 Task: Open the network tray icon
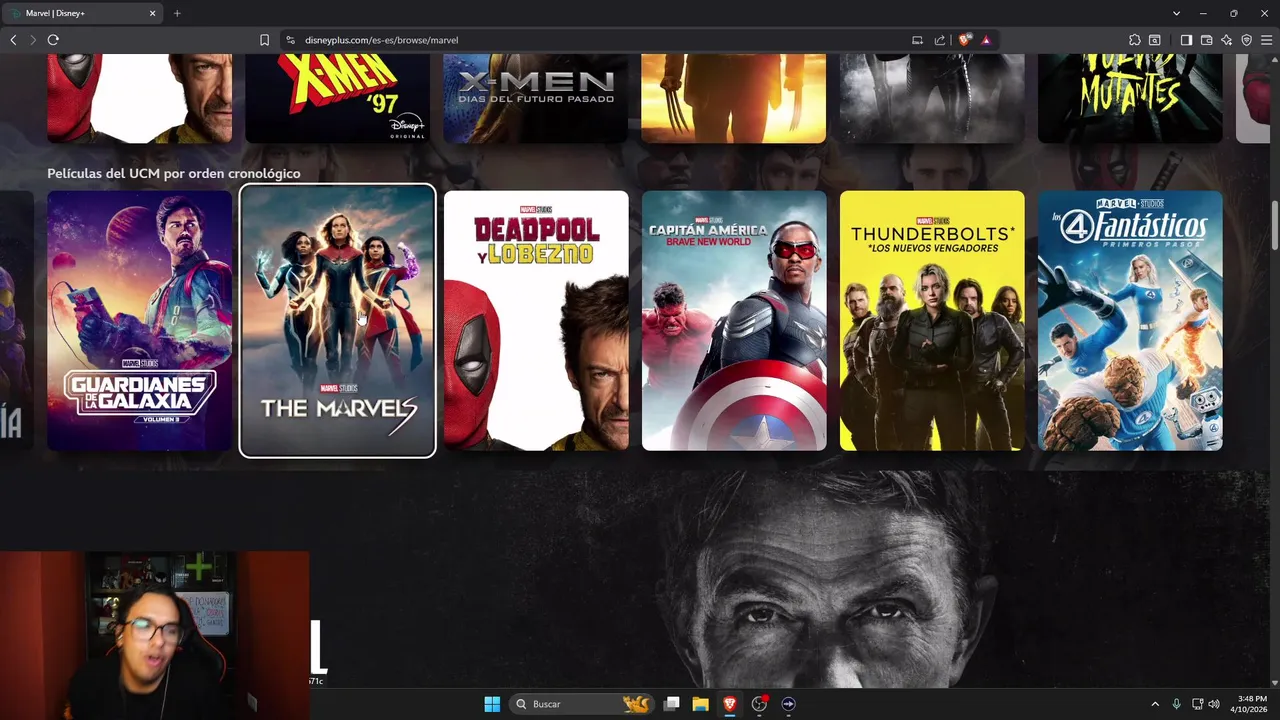1197,704
